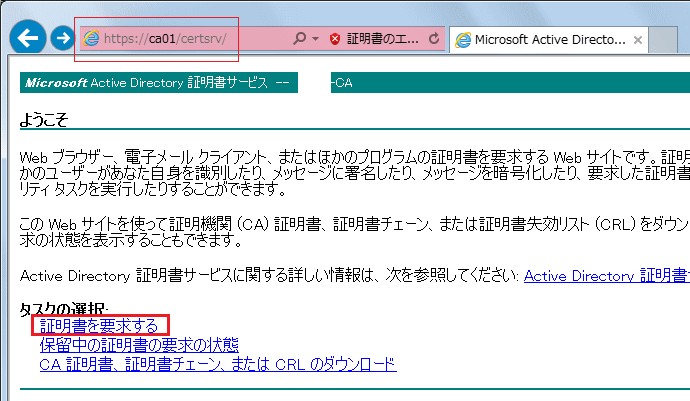
Task: Click the red certificate error shield icon
Action: pyautogui.click(x=335, y=39)
